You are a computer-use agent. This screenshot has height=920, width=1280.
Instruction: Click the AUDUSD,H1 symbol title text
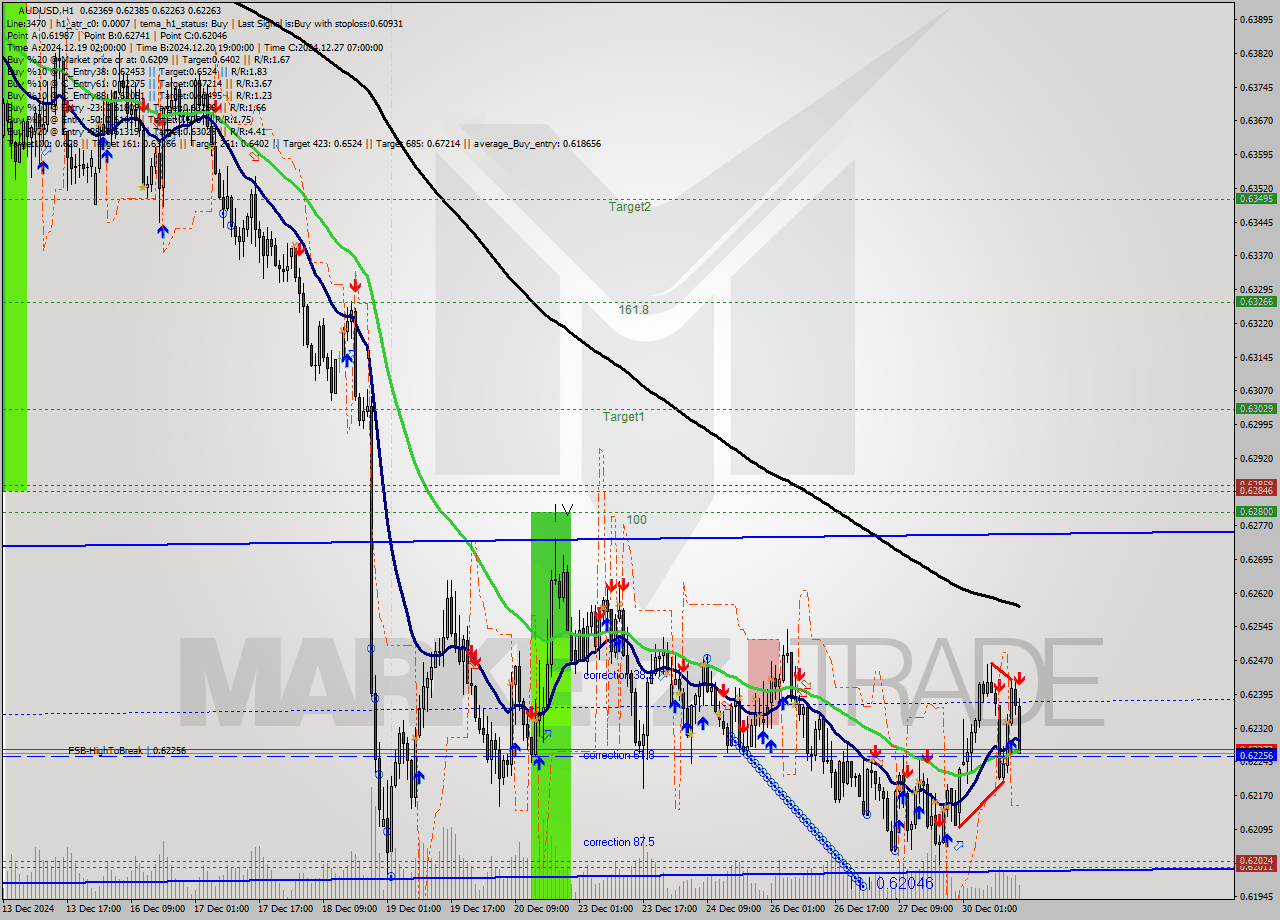[46, 10]
